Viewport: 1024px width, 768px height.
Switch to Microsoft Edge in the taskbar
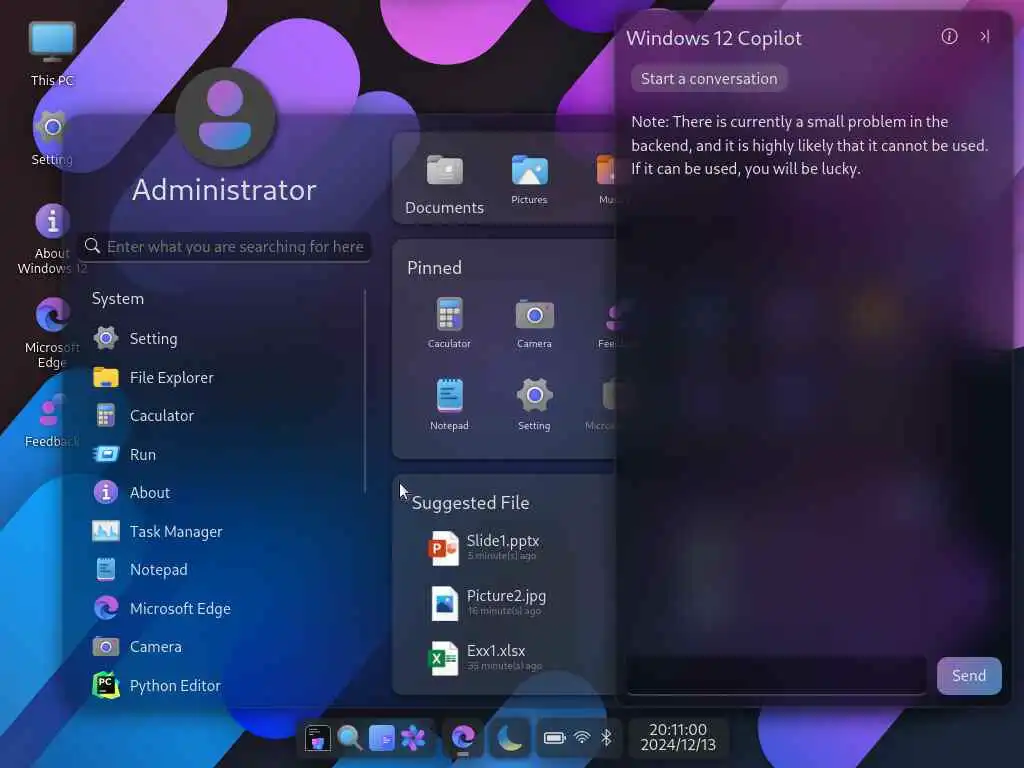[x=463, y=738]
